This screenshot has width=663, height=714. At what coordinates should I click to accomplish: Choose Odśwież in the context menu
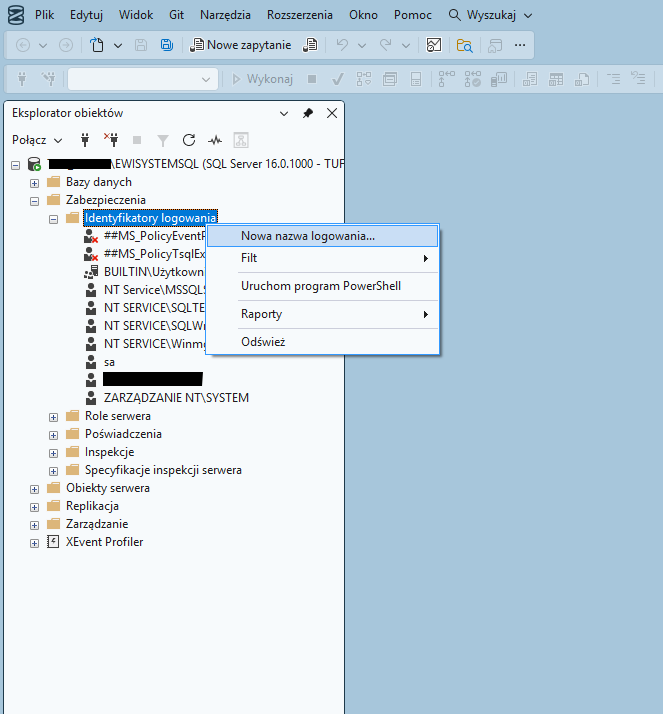click(x=263, y=342)
